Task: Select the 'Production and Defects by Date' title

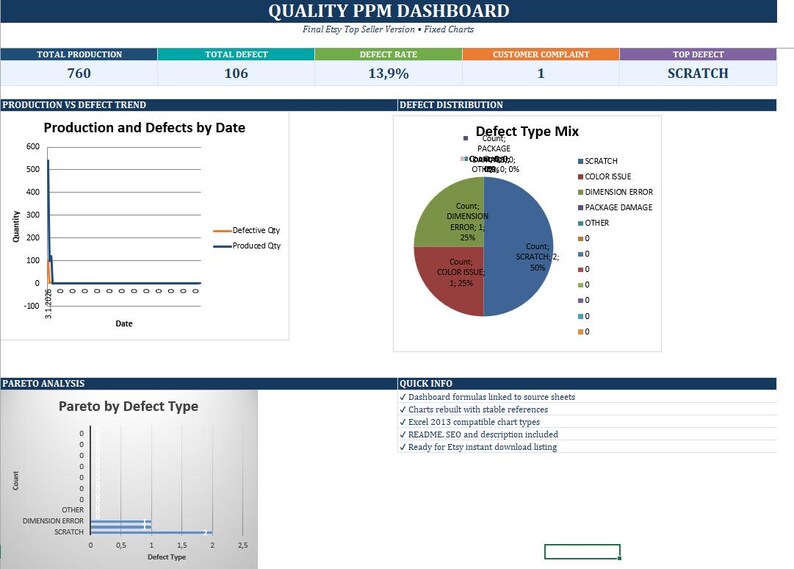Action: click(x=144, y=128)
